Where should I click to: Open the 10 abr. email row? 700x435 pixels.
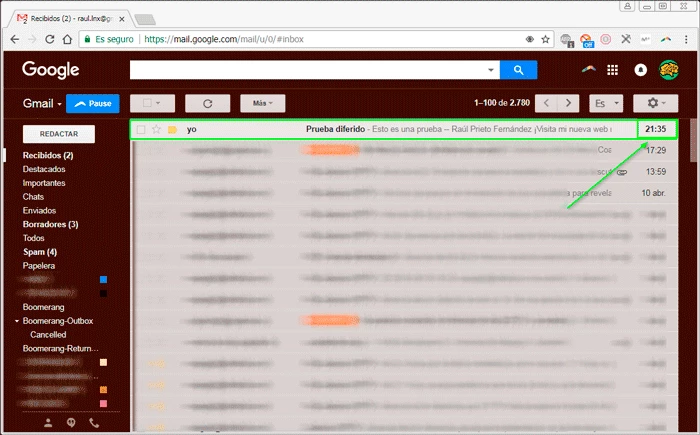(x=404, y=193)
